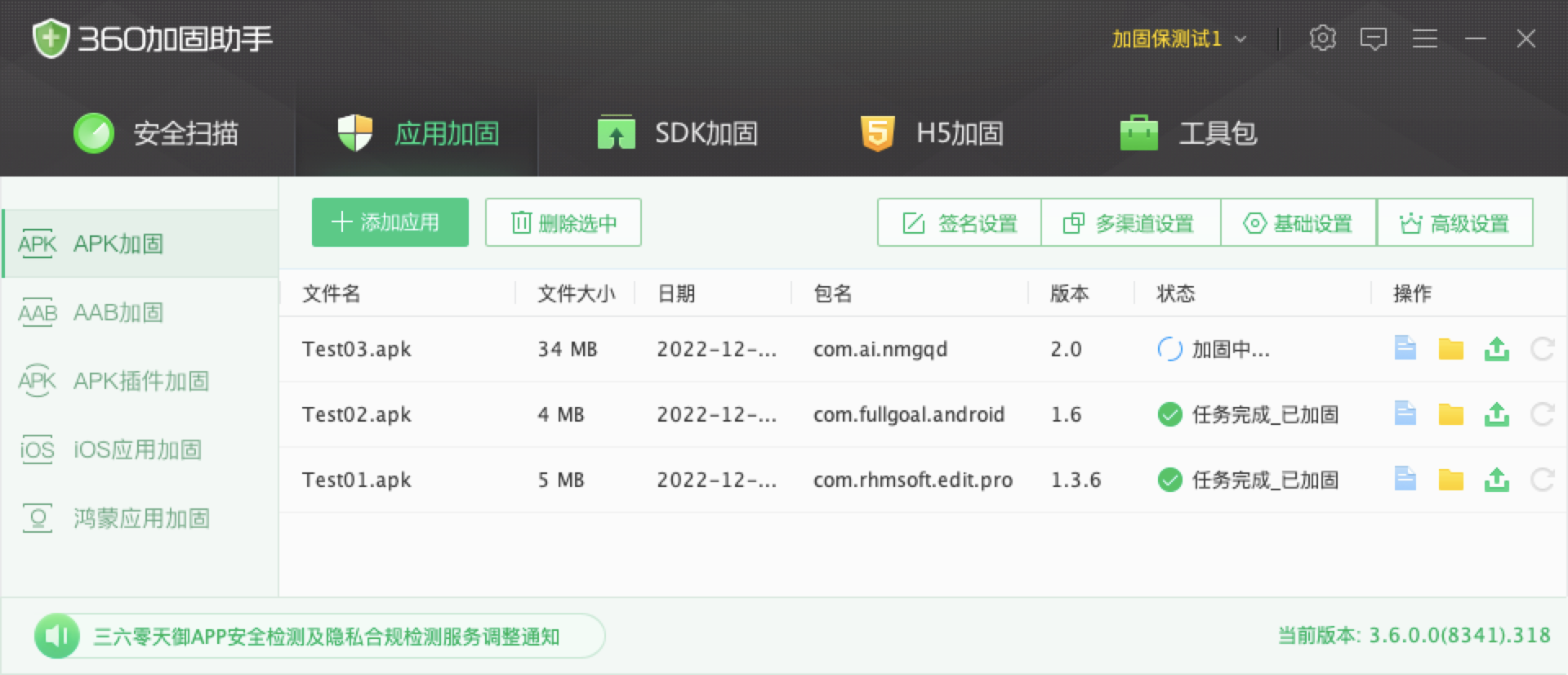Close the 360加固助手 window

click(x=1526, y=38)
